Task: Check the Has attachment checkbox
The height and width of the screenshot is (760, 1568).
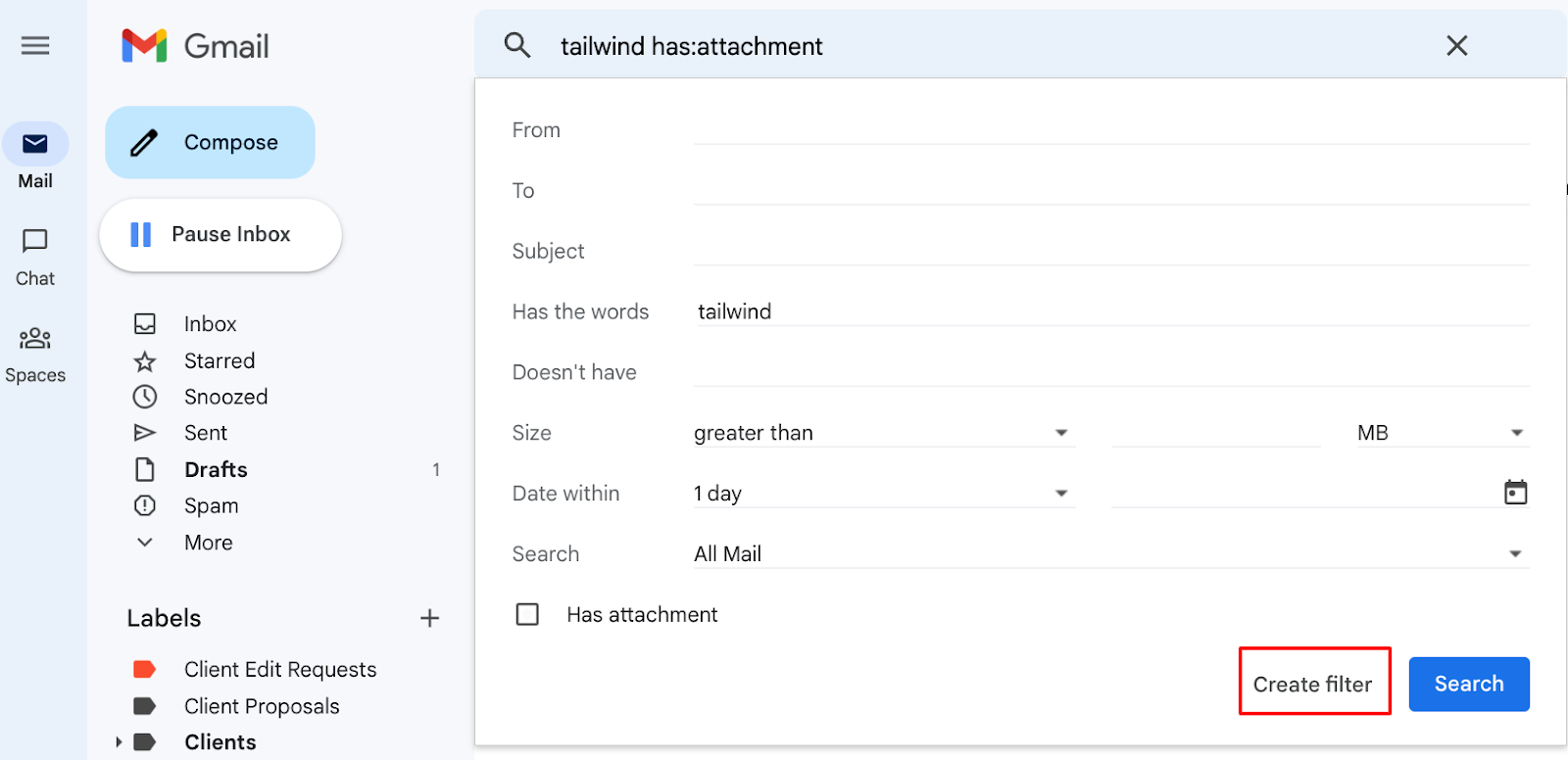Action: click(x=527, y=614)
